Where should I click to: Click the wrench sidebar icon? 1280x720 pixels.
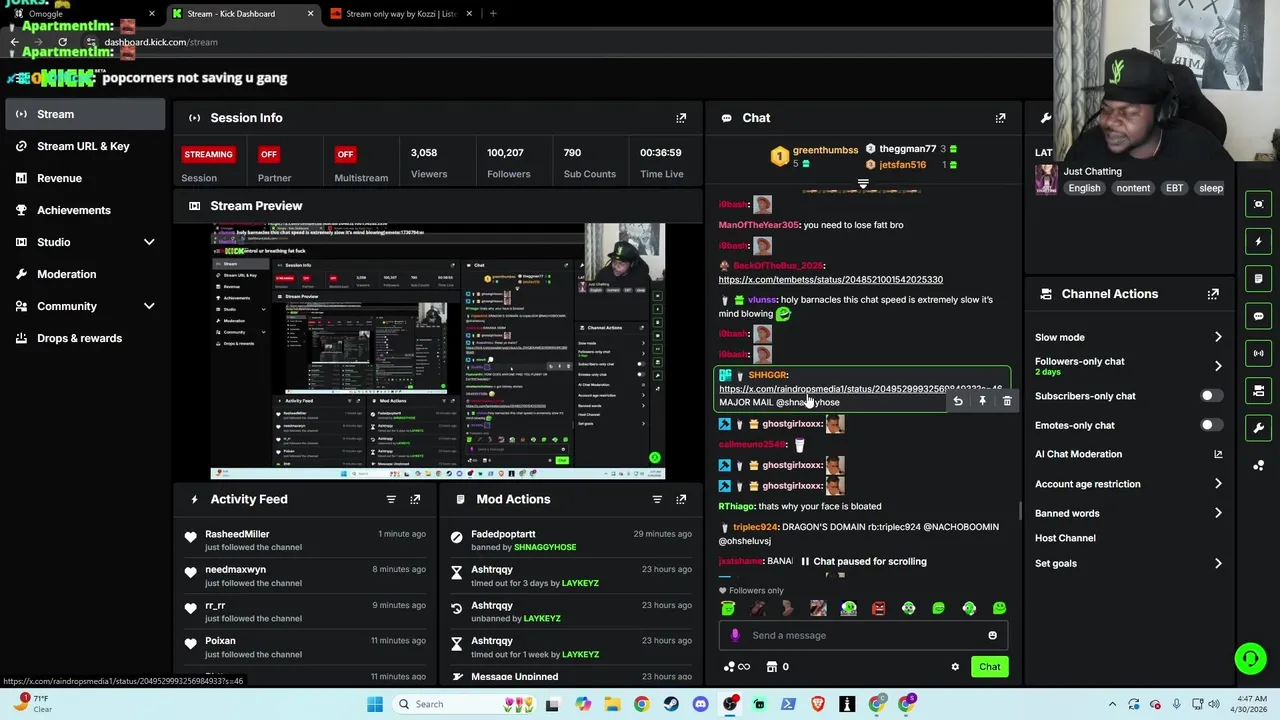point(1258,428)
